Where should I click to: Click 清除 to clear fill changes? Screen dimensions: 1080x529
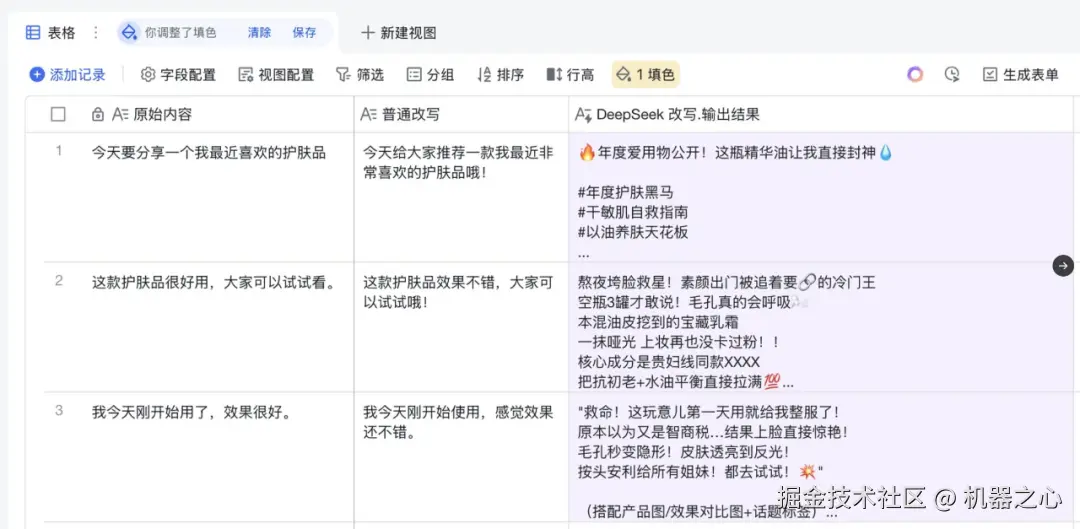pos(259,32)
